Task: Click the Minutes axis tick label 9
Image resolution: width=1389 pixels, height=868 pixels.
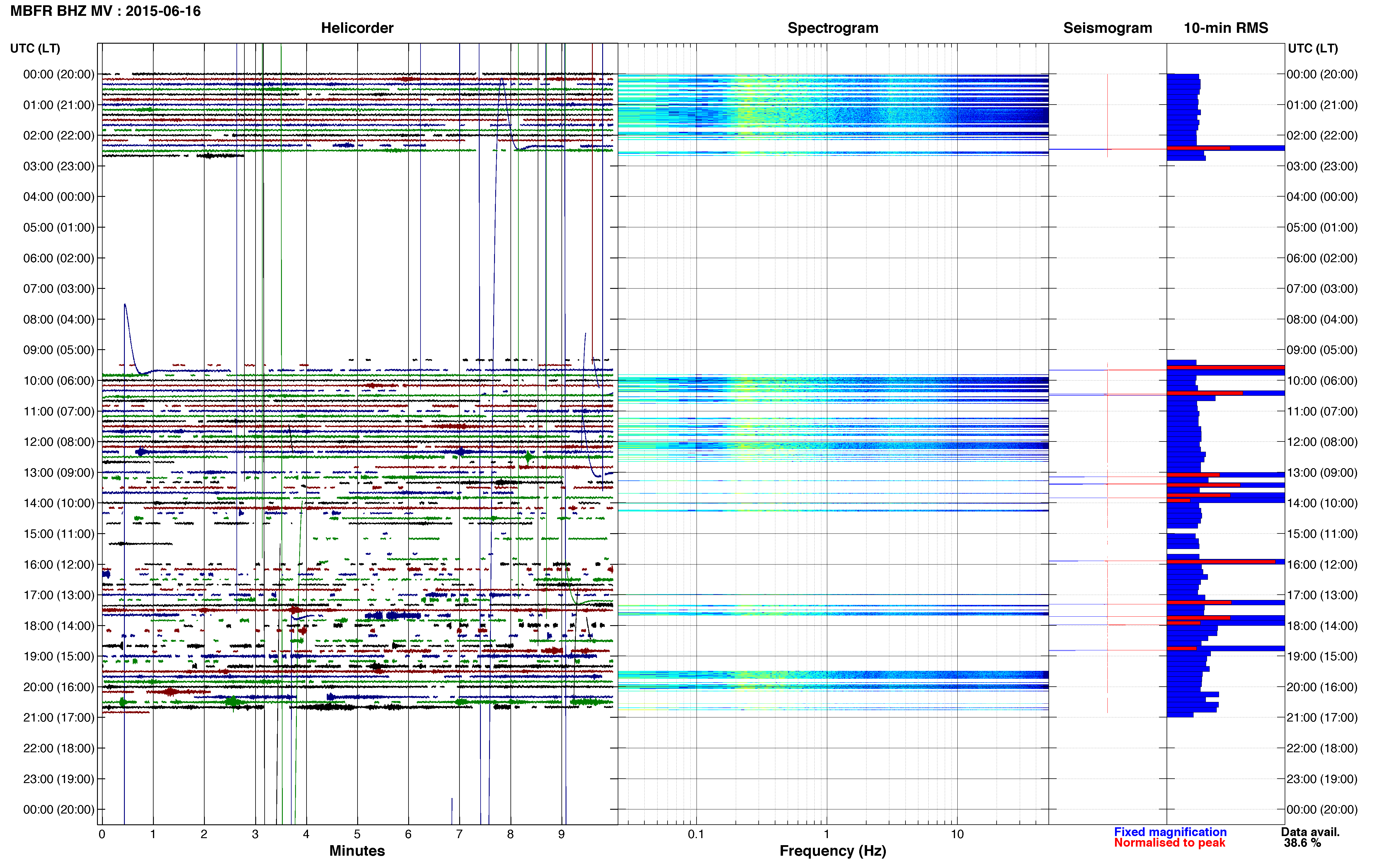Action: 561,834
